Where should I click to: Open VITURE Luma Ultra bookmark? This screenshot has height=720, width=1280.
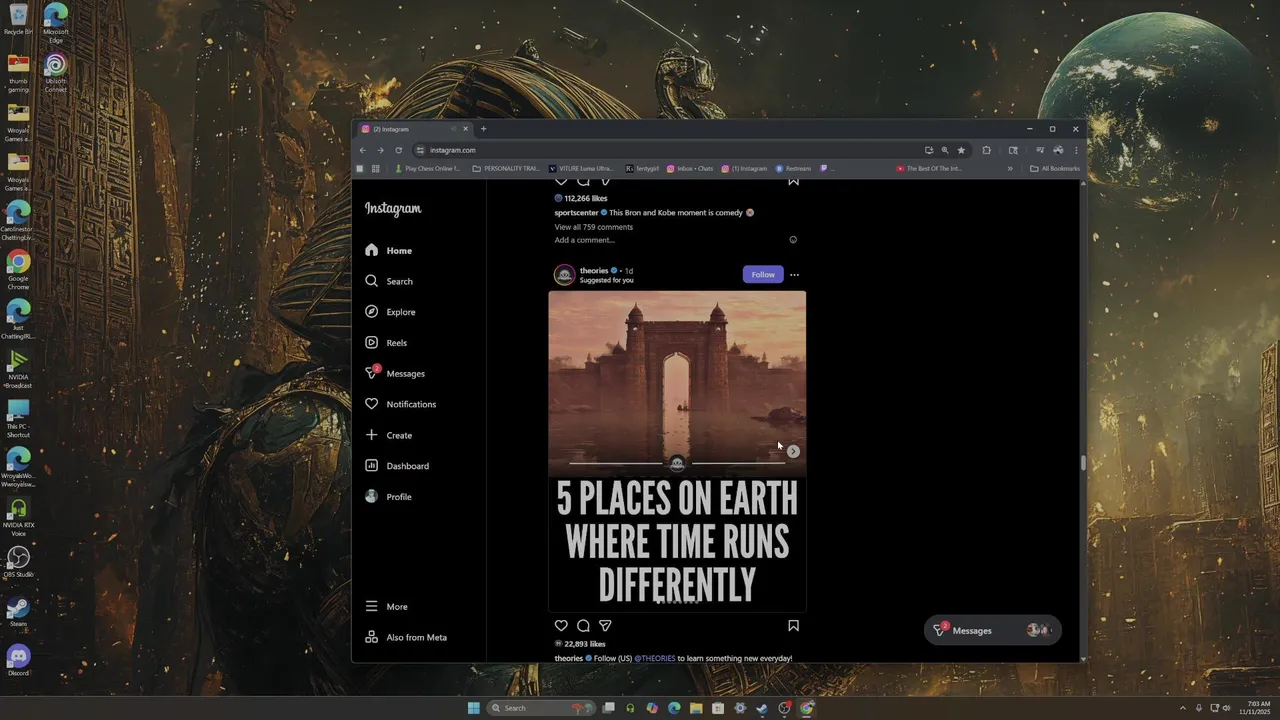point(581,169)
